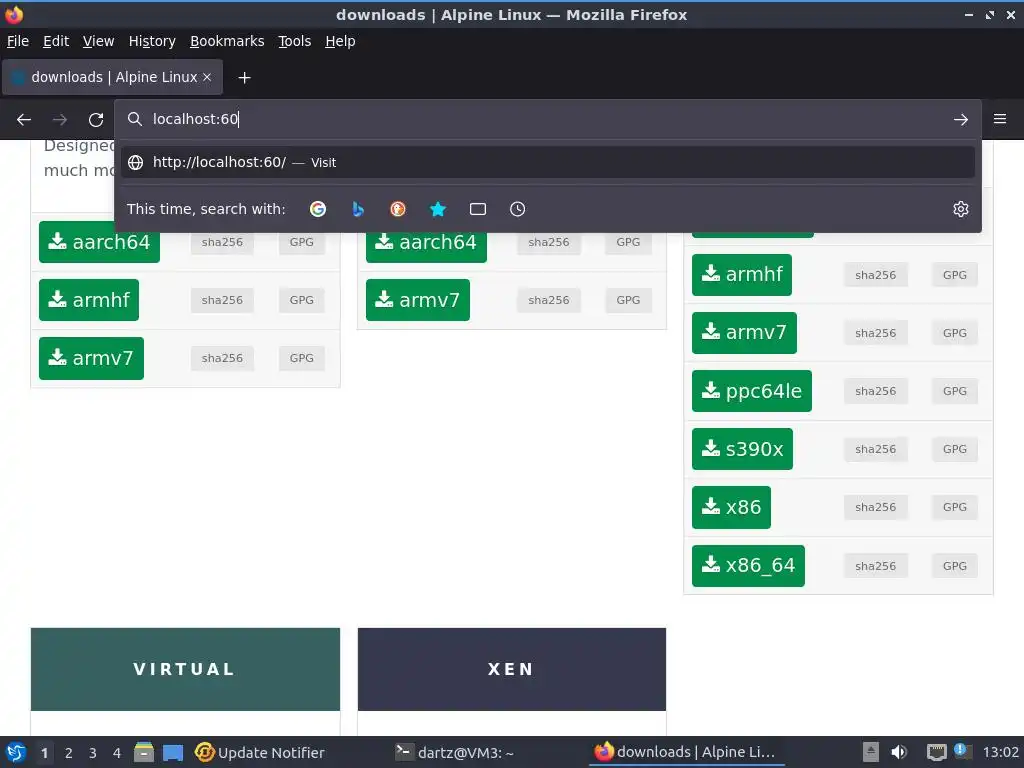The width and height of the screenshot is (1024, 768).
Task: Open sha256 for middle-column armv7
Action: (x=549, y=300)
